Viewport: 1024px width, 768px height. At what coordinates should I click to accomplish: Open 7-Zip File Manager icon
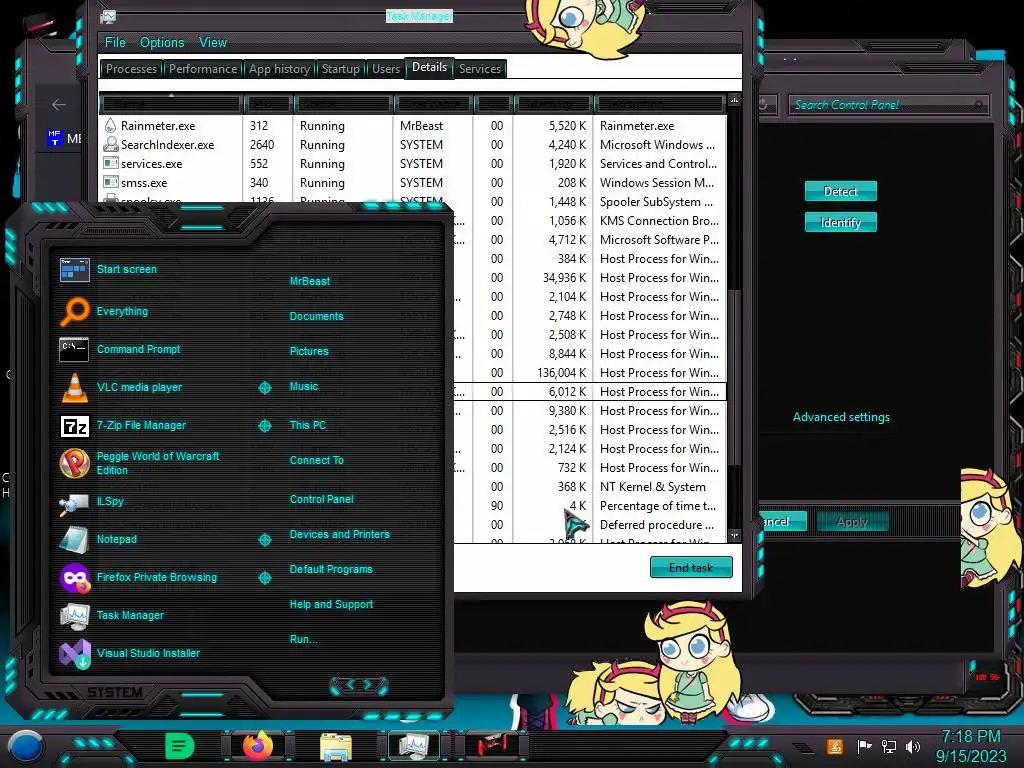click(74, 426)
